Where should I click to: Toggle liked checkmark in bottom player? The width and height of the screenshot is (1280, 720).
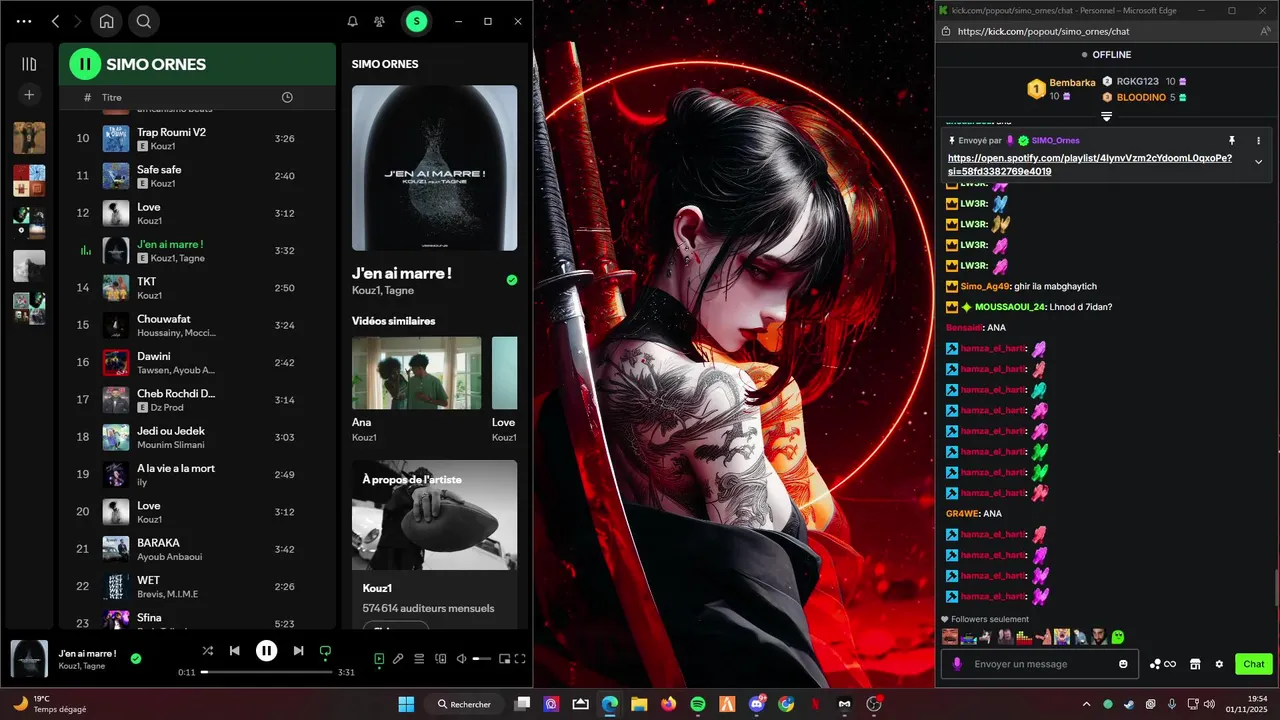(136, 659)
